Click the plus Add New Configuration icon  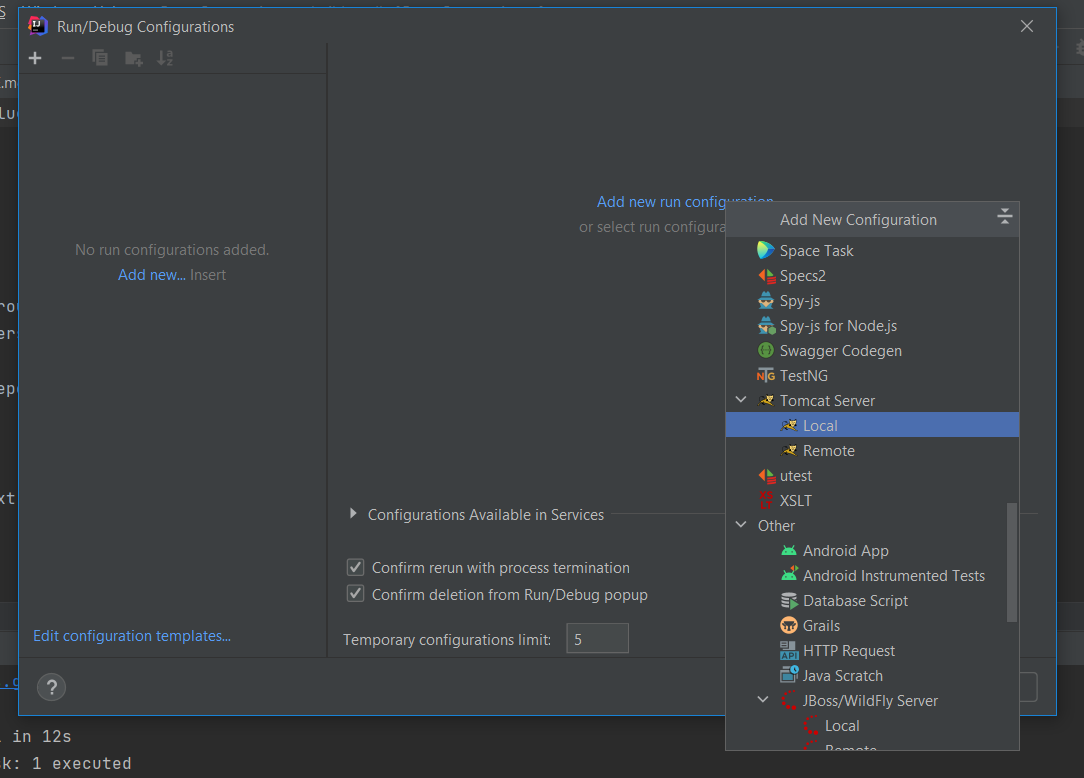35,59
